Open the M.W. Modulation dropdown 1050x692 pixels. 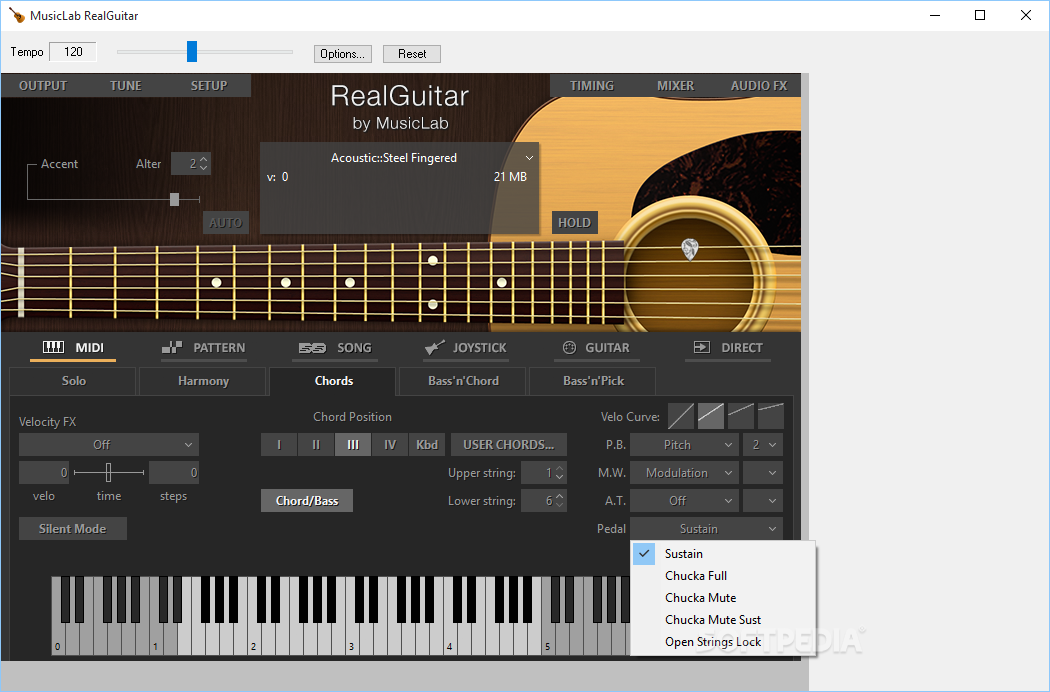pos(684,473)
